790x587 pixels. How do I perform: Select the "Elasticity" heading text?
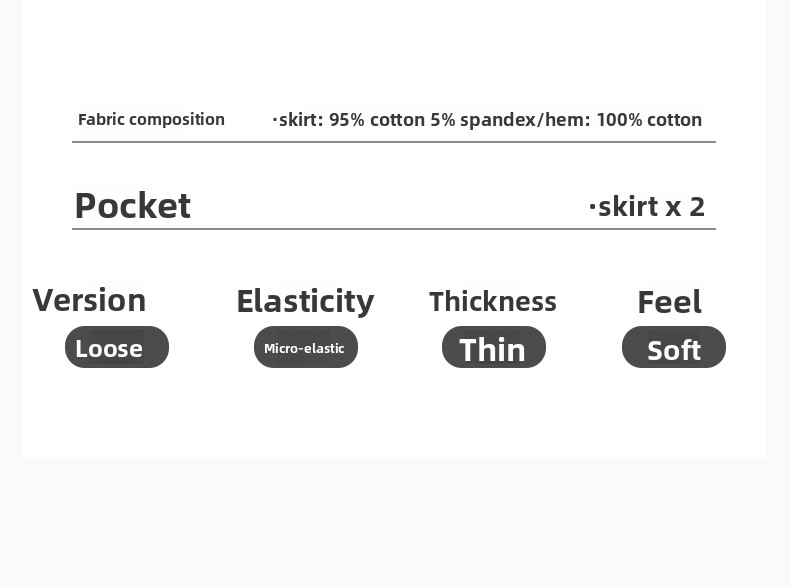(x=305, y=301)
